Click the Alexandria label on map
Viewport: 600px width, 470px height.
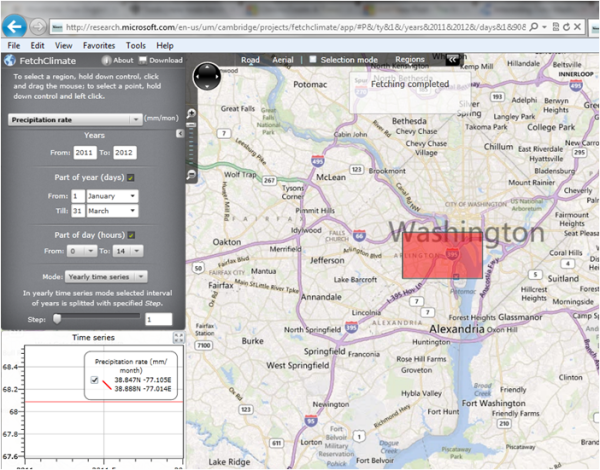coord(457,329)
